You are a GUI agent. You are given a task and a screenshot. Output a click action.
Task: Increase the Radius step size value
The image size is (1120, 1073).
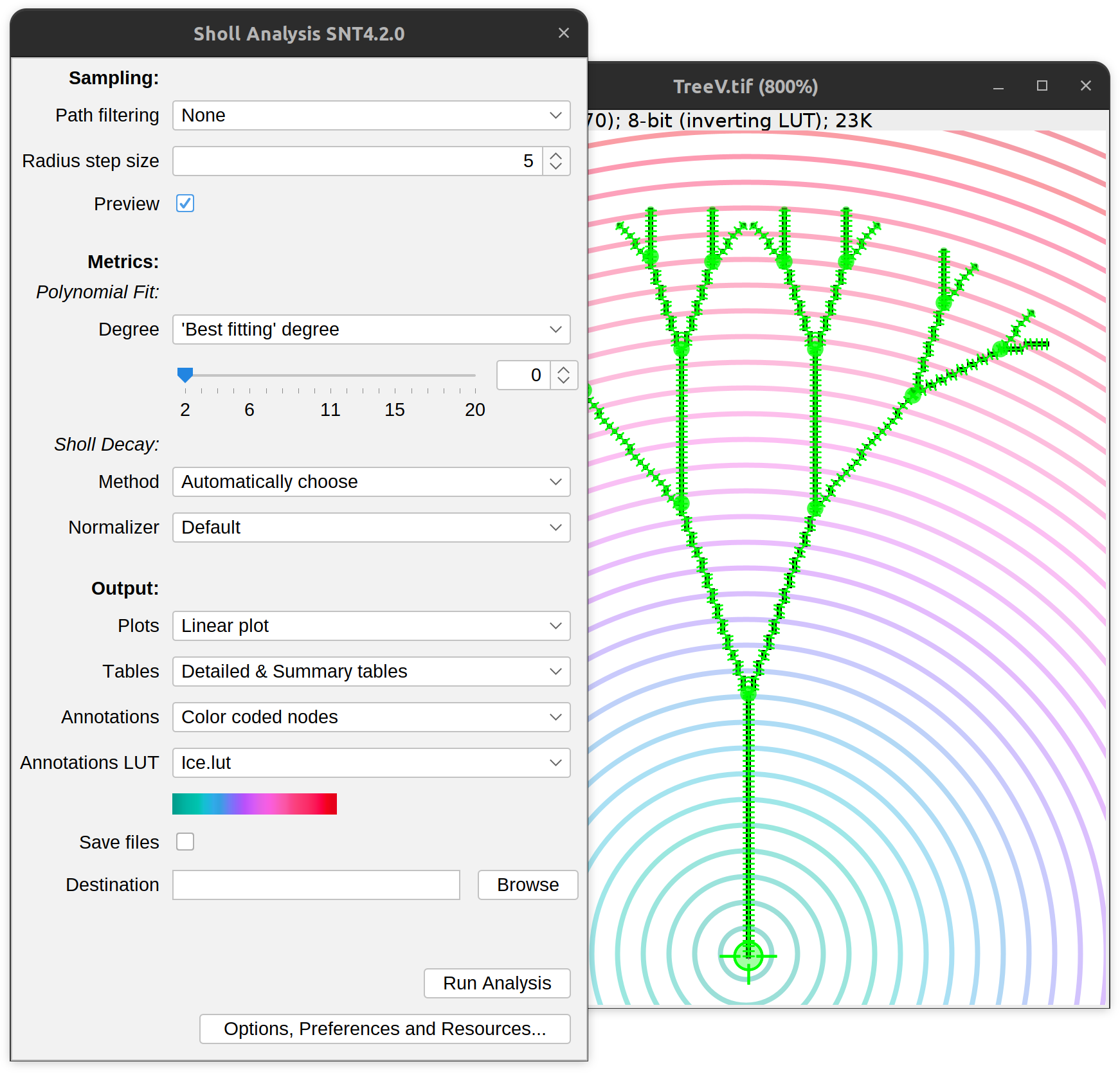coord(556,155)
